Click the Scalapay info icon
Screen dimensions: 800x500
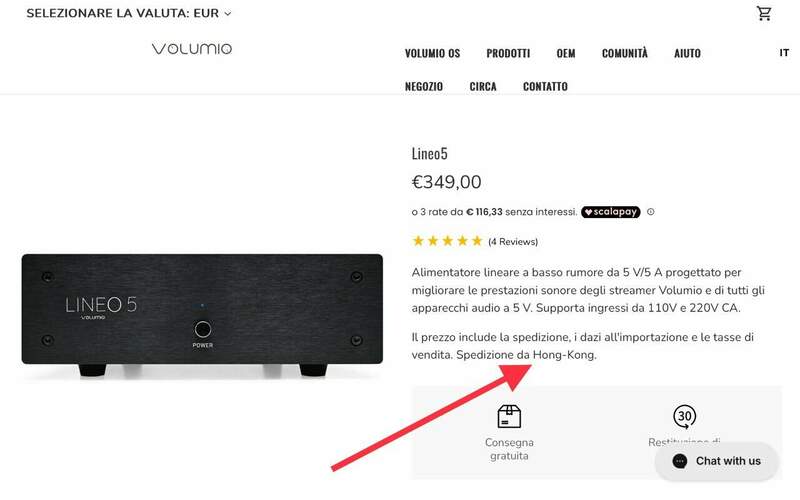pyautogui.click(x=651, y=212)
